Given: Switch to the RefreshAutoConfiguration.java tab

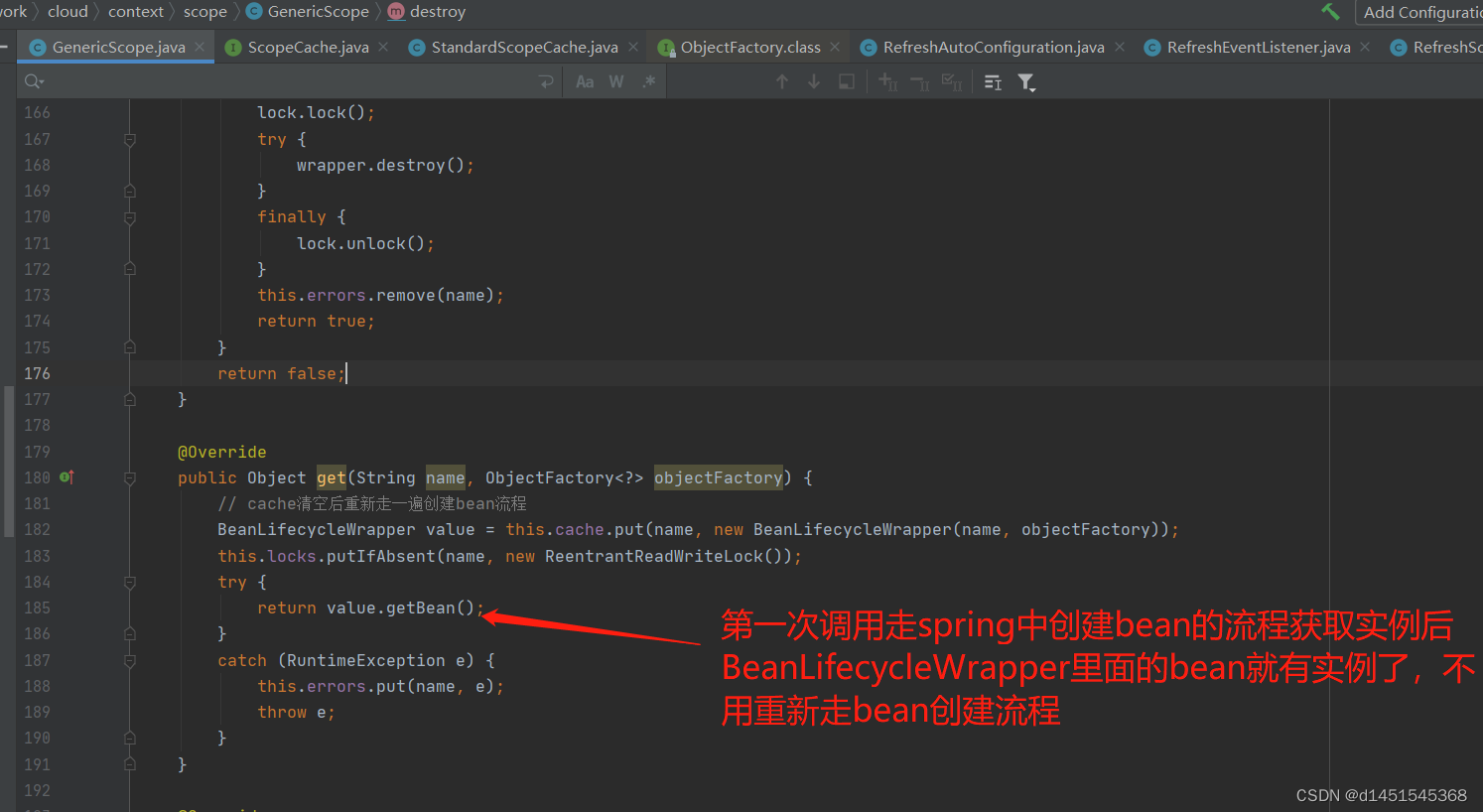Looking at the screenshot, I should point(994,48).
